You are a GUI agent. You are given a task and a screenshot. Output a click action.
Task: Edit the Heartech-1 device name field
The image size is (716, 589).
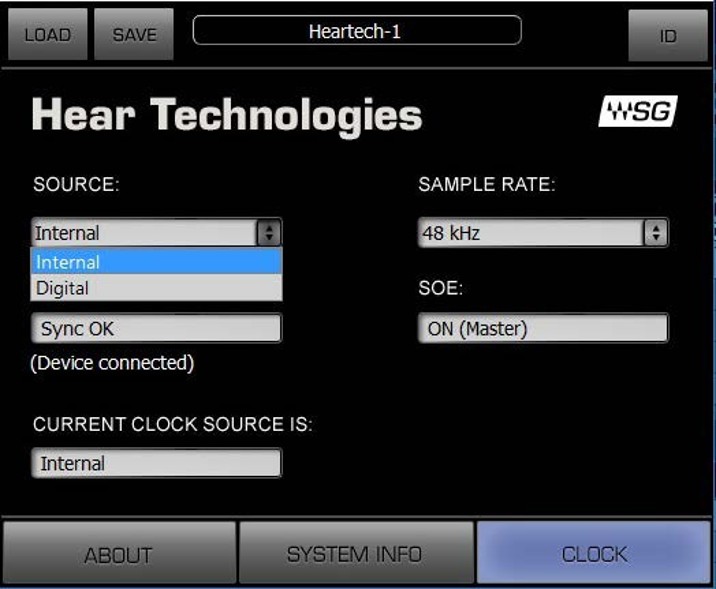tap(357, 31)
